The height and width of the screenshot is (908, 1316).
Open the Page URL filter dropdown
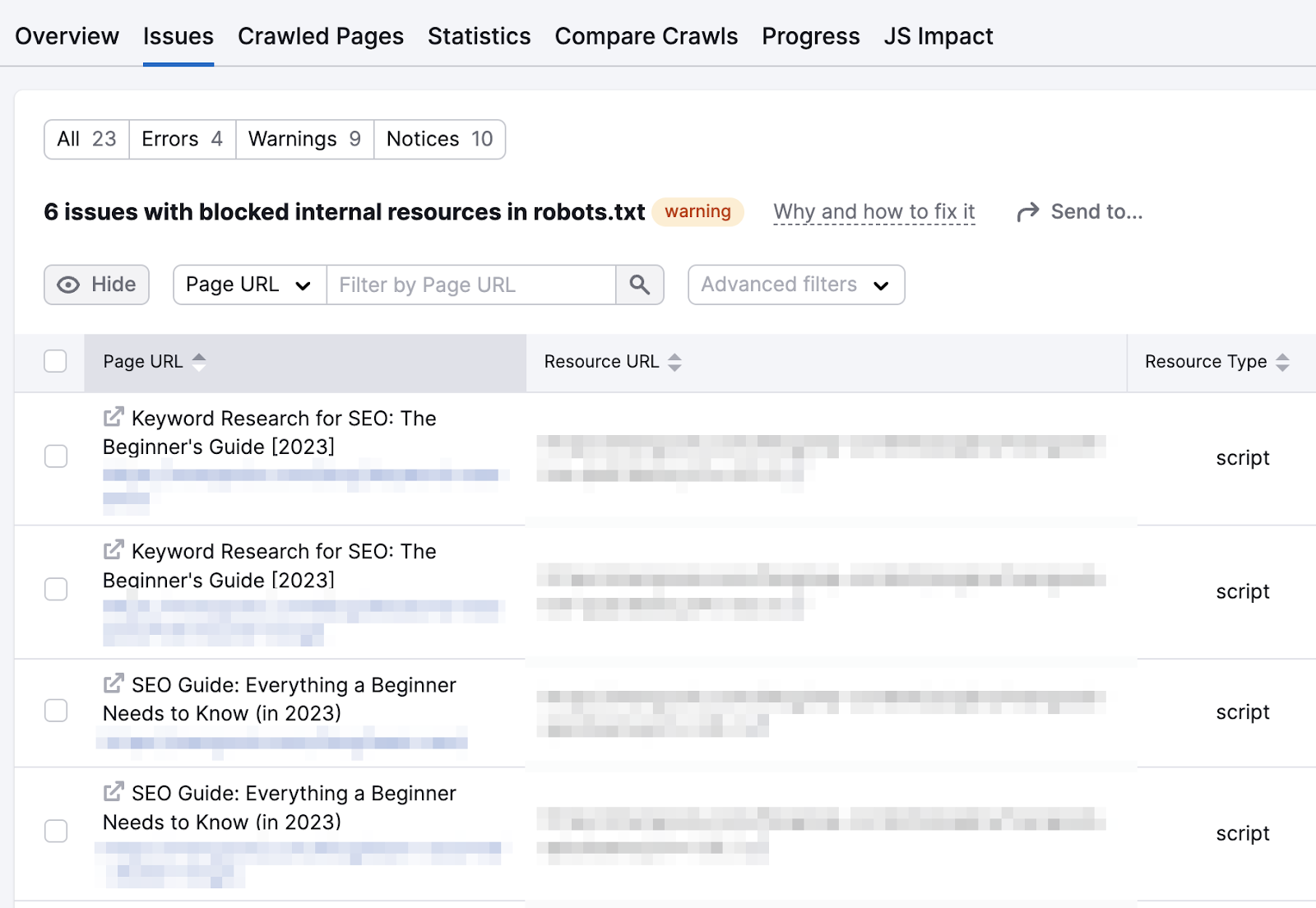click(x=248, y=285)
